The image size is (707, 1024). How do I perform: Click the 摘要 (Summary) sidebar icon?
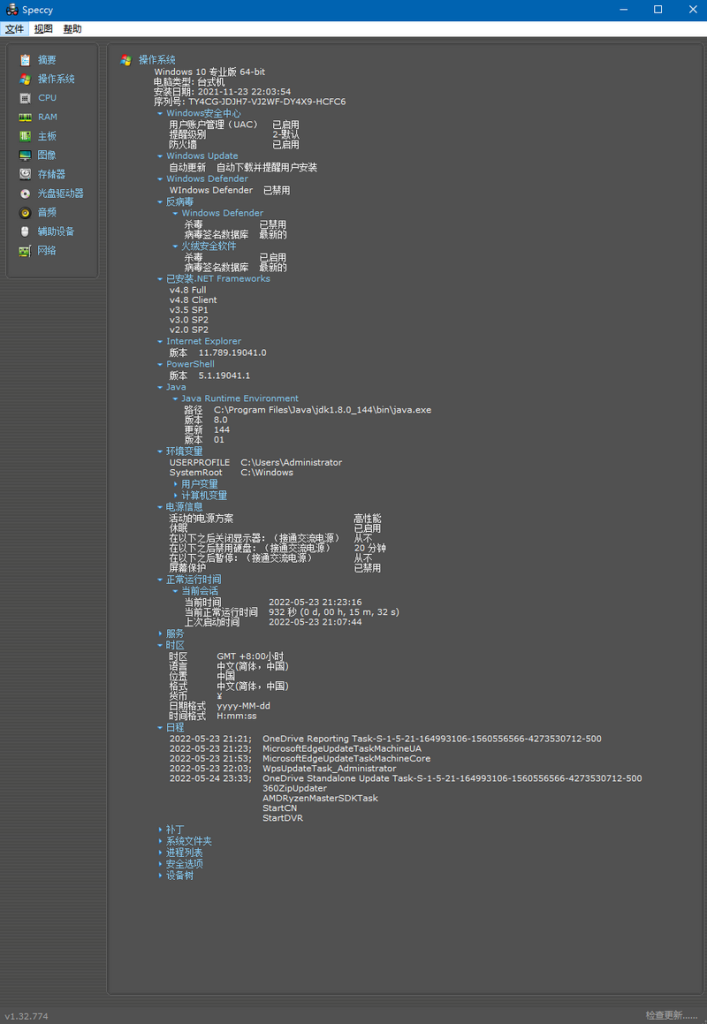tap(25, 60)
